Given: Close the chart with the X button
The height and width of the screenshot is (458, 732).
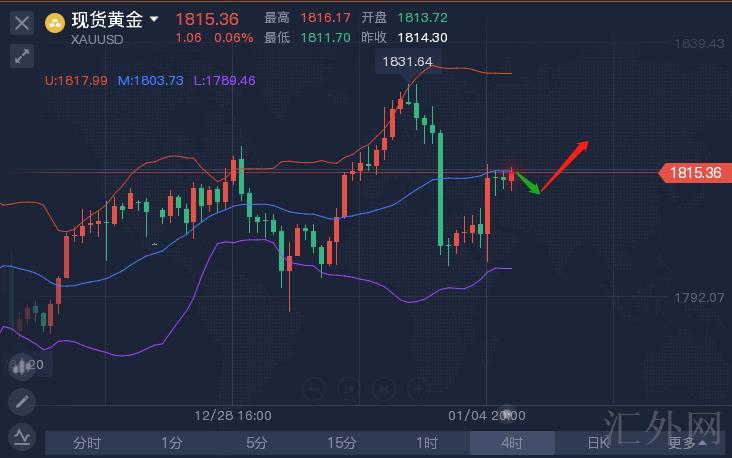Looking at the screenshot, I should (21, 21).
